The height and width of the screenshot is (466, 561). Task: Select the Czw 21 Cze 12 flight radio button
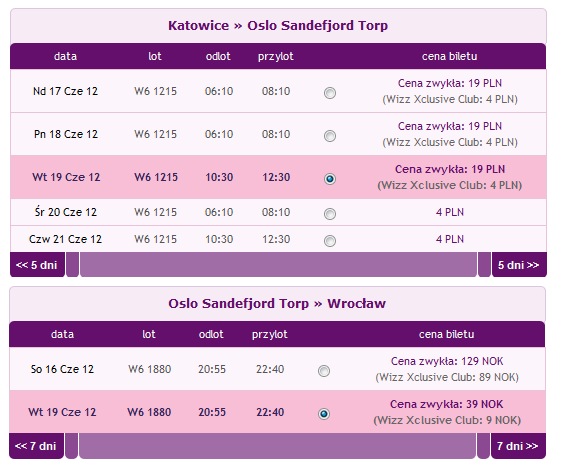point(330,241)
